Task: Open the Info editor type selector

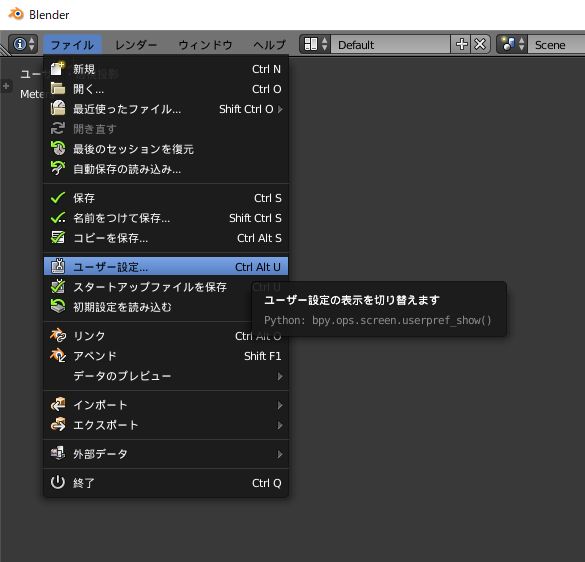Action: [23, 44]
